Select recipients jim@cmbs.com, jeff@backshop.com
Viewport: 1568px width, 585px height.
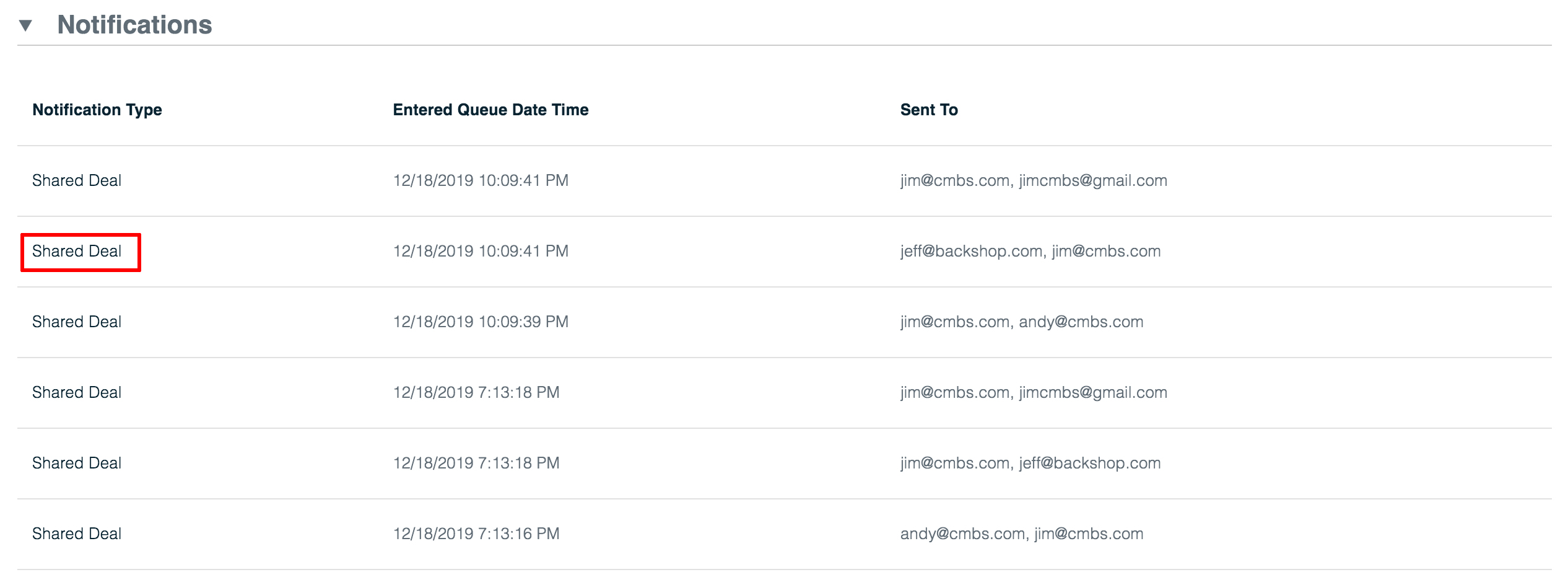point(1030,463)
